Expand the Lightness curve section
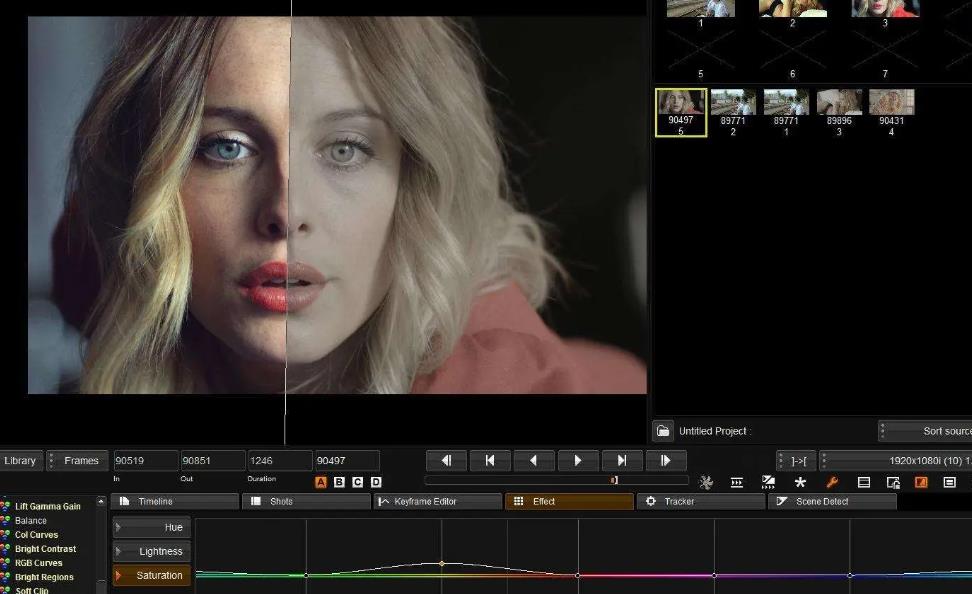 click(x=151, y=551)
